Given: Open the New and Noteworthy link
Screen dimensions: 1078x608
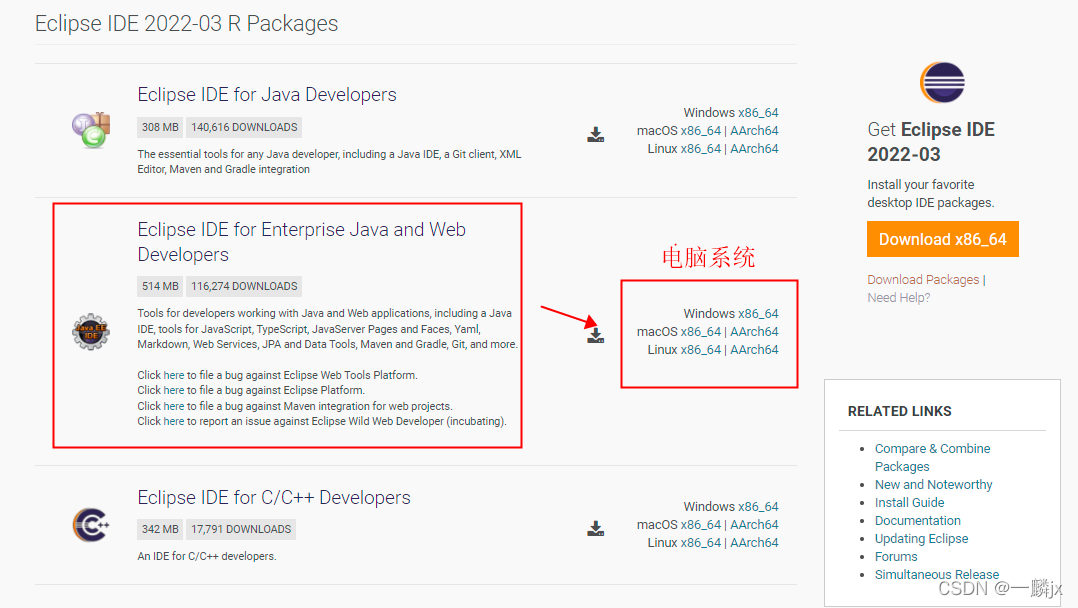Looking at the screenshot, I should coord(934,484).
